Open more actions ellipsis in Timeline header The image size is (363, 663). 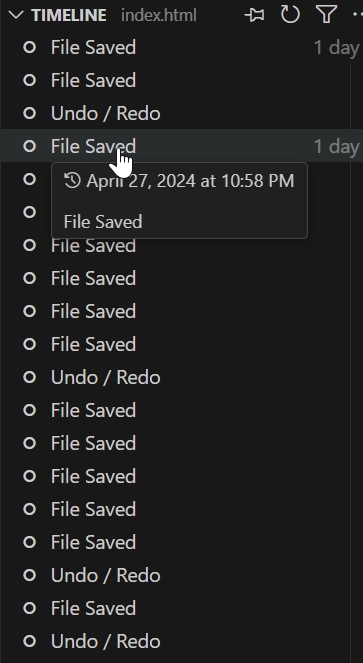pos(358,15)
